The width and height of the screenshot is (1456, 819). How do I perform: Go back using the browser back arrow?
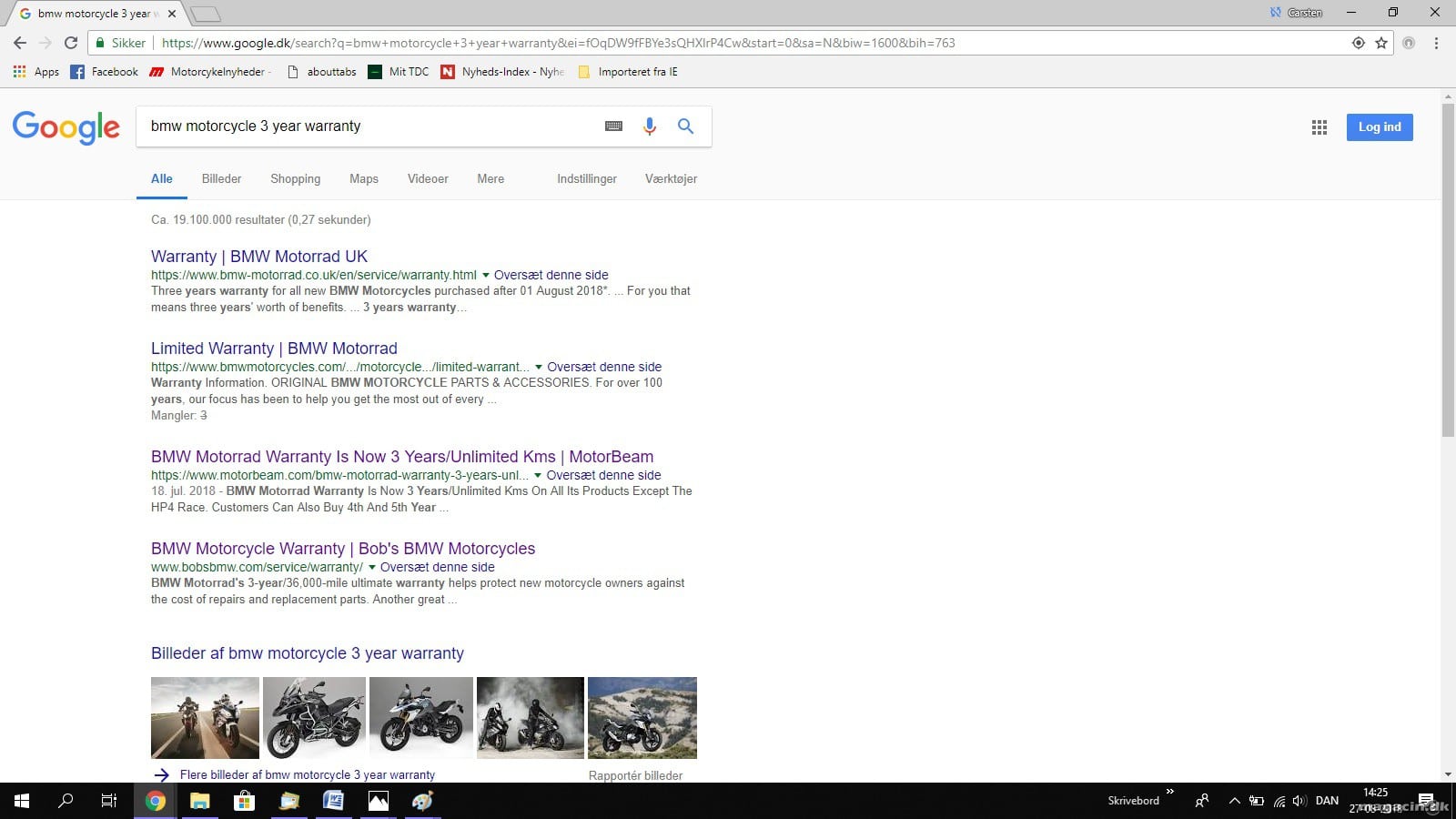click(x=20, y=43)
